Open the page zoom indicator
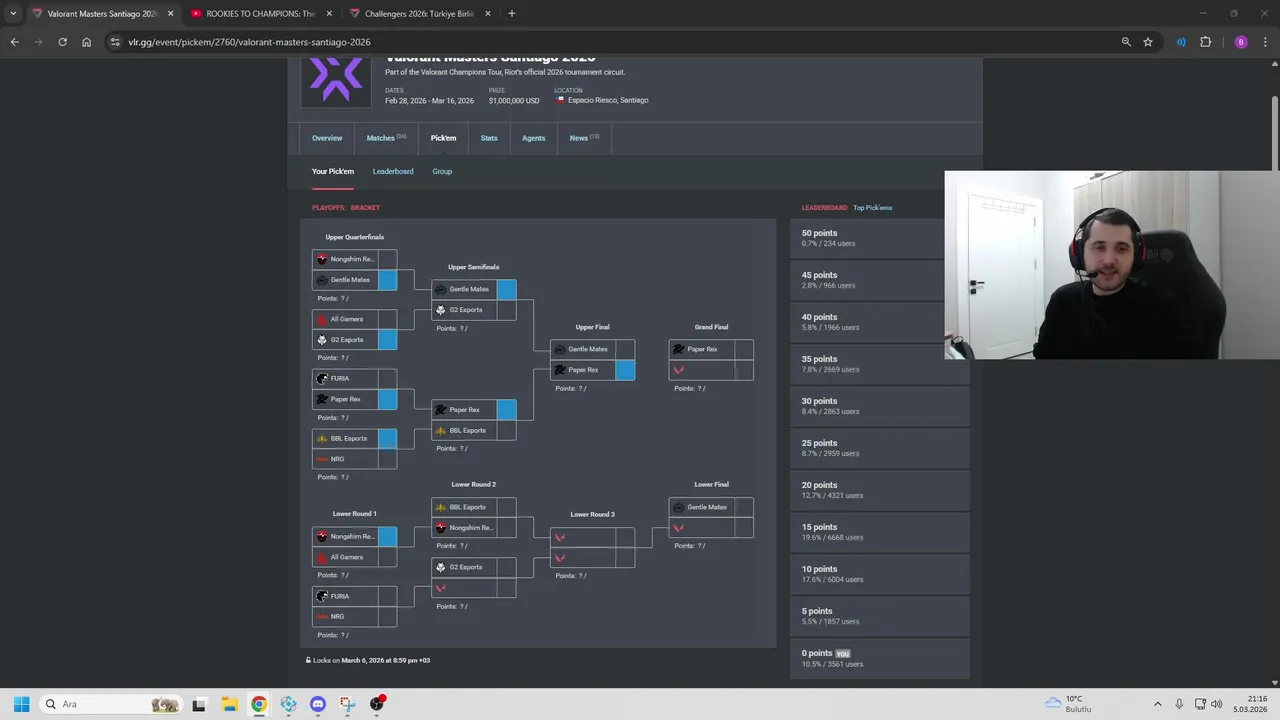This screenshot has width=1280, height=720. (1126, 42)
